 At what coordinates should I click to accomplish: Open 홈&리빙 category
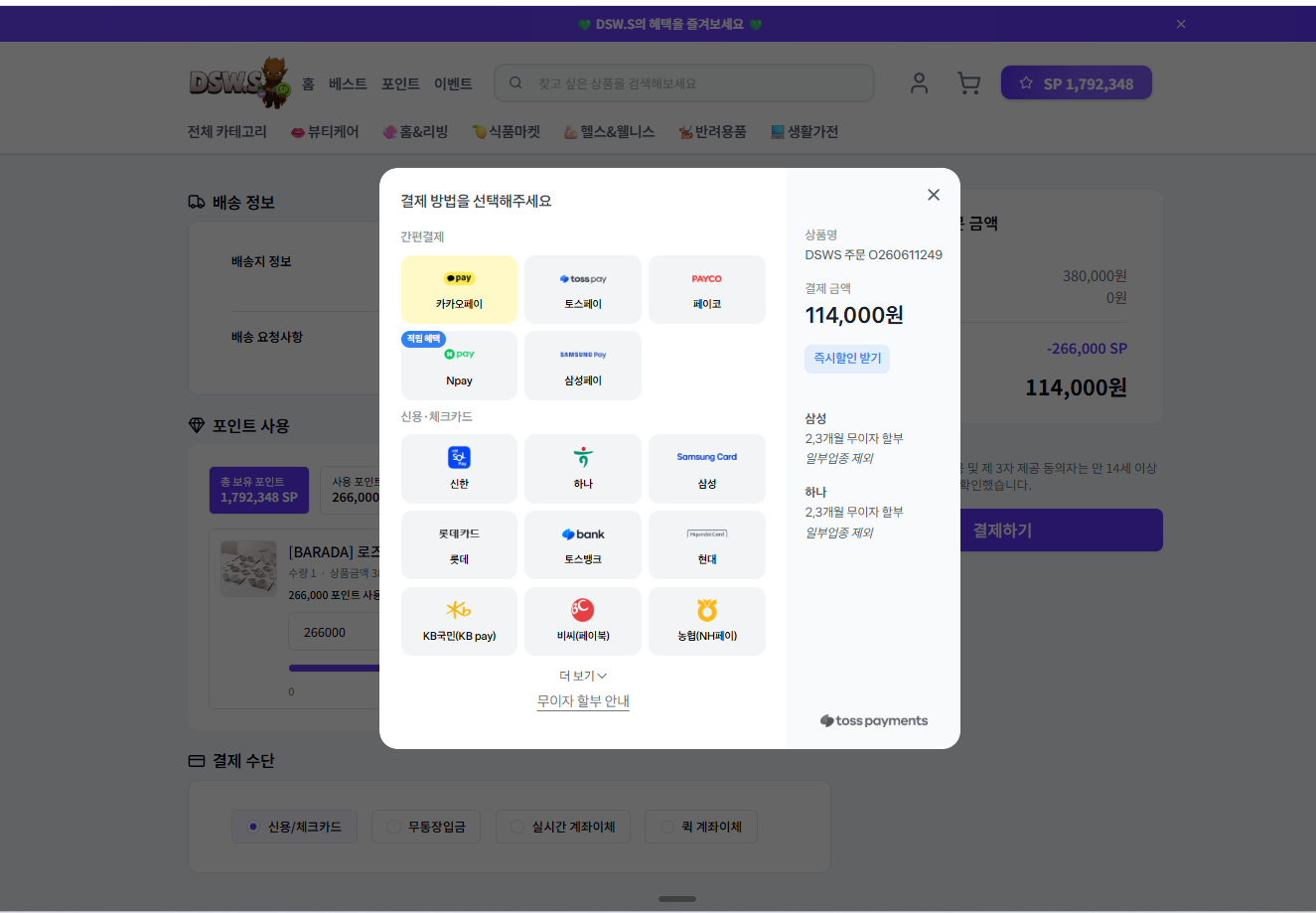coord(415,131)
